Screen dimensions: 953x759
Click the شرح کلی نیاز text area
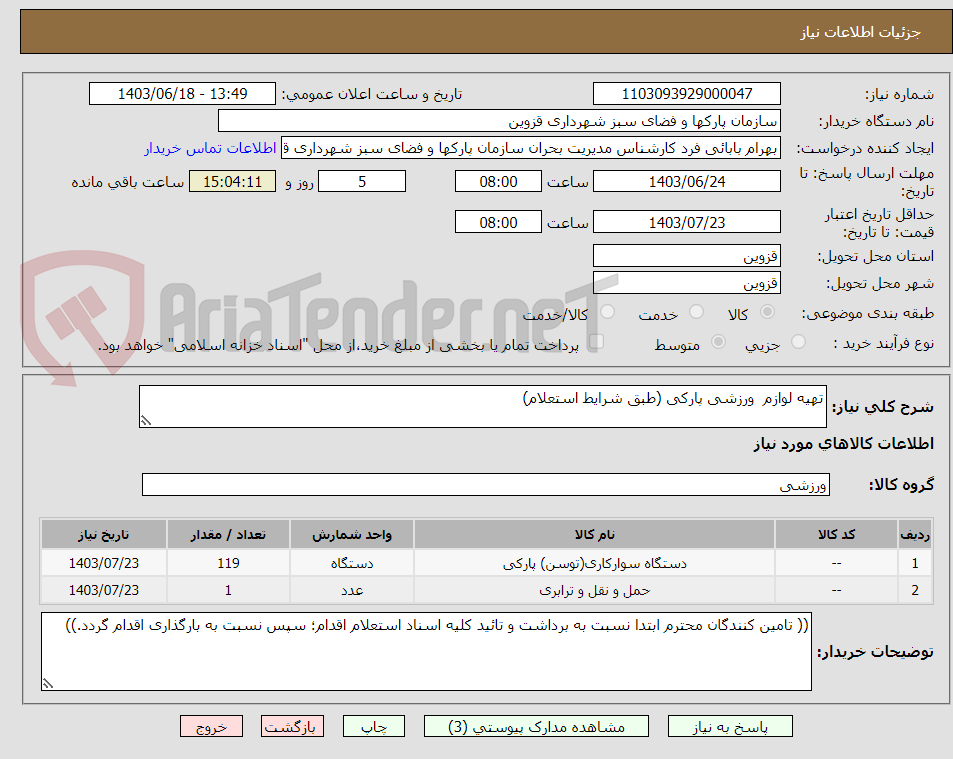tap(483, 406)
